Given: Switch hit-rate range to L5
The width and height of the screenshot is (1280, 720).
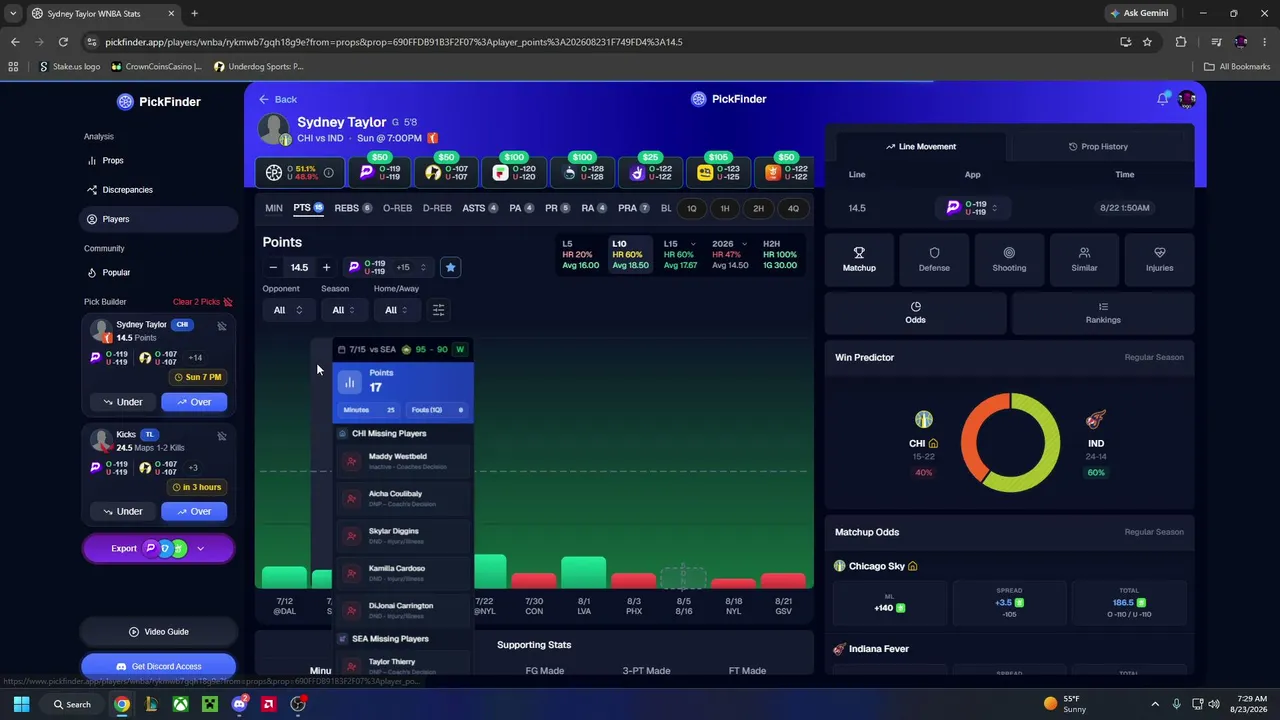Looking at the screenshot, I should pos(581,254).
